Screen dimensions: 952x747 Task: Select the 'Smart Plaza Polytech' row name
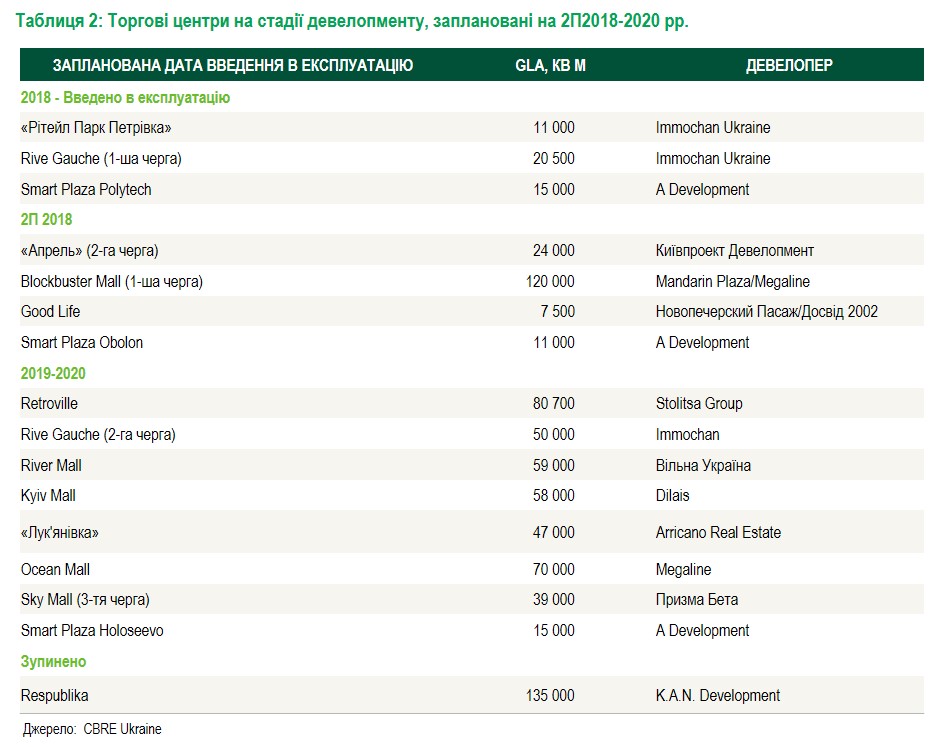[86, 189]
